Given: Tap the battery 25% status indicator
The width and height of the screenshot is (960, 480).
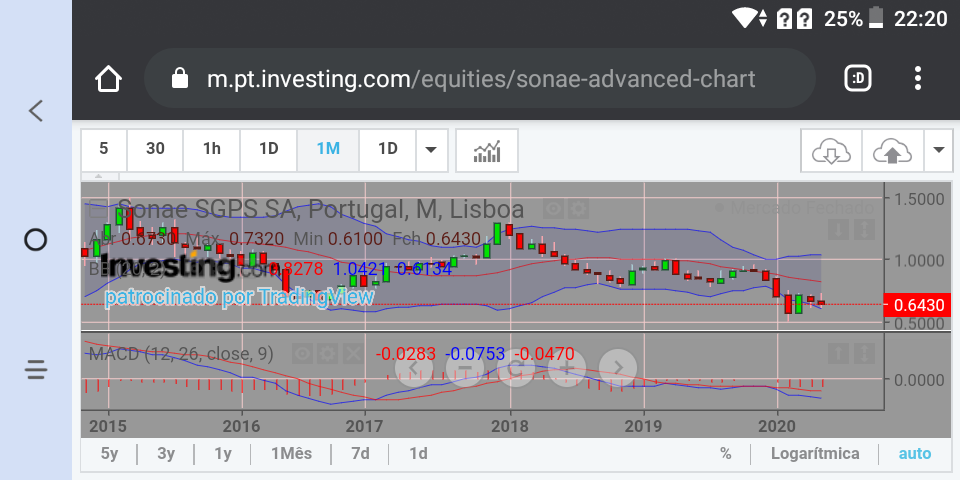Looking at the screenshot, I should coord(854,18).
